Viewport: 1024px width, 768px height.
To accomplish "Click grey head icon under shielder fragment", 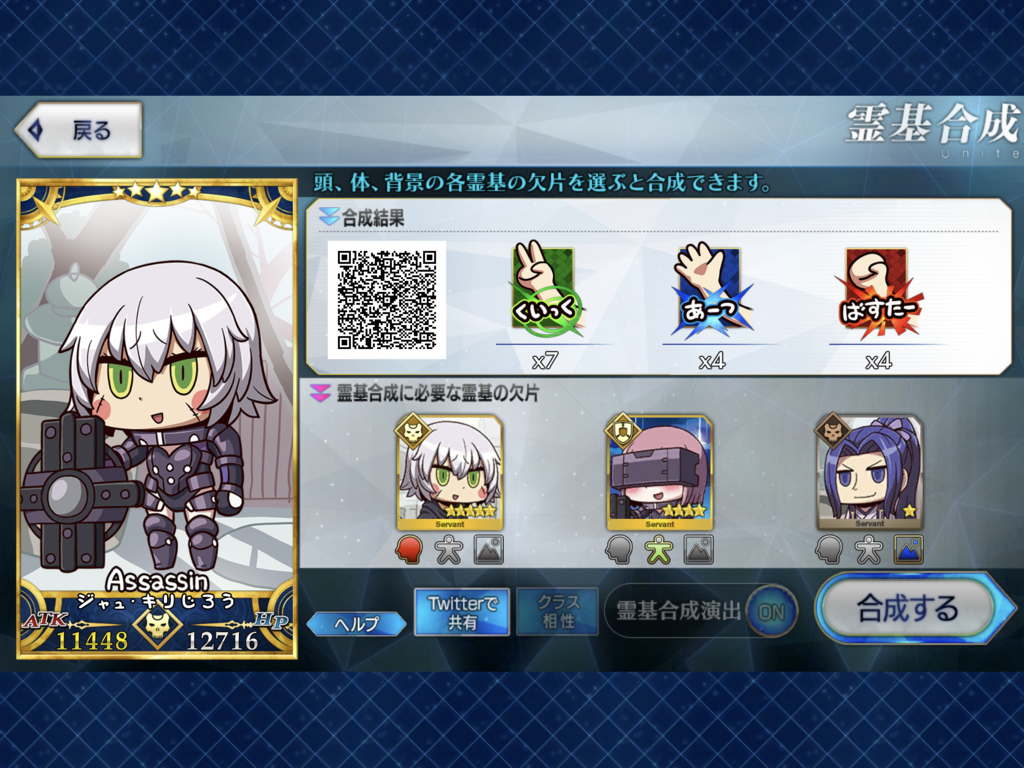I will coord(619,550).
